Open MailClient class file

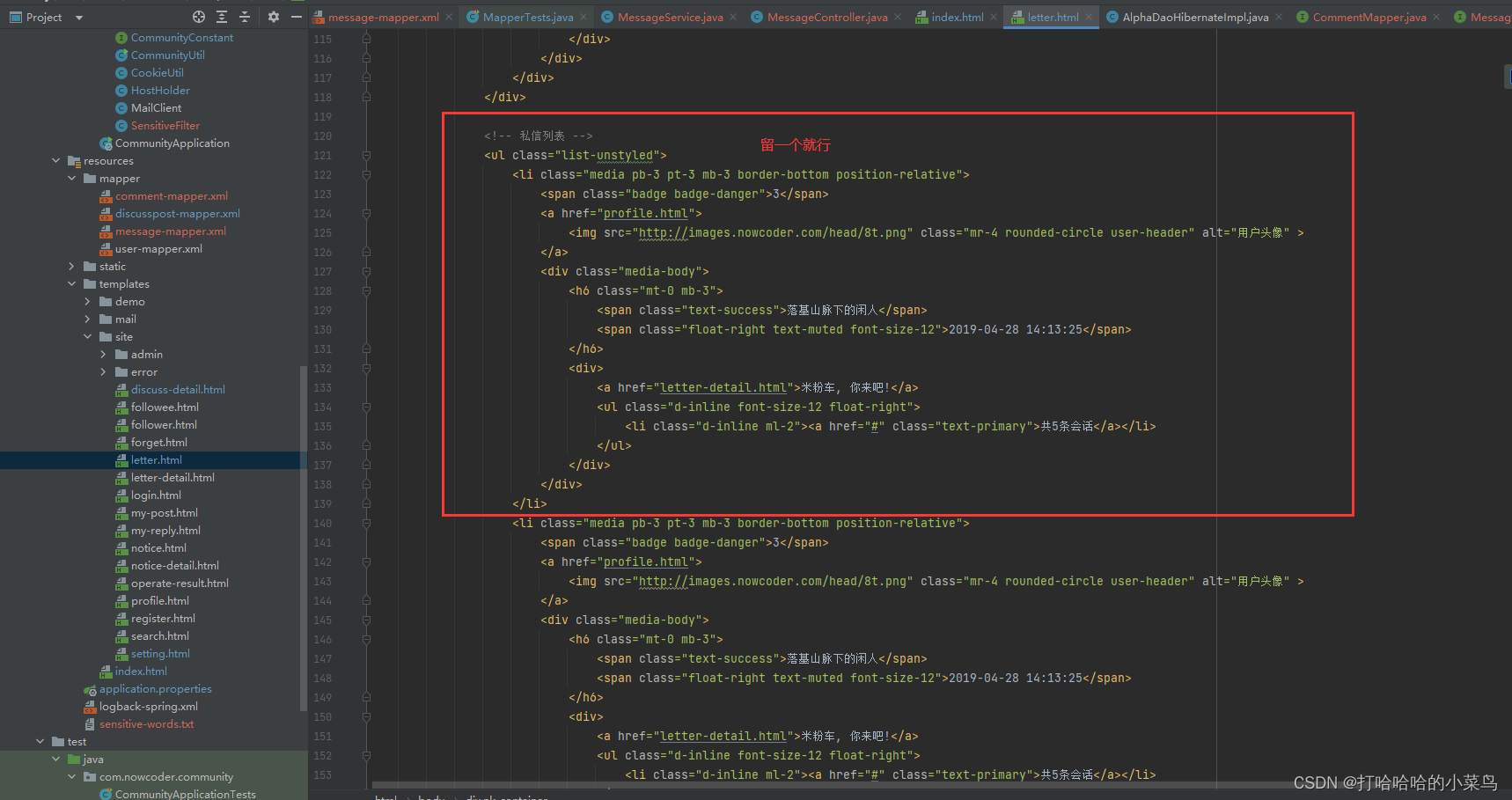(x=156, y=107)
